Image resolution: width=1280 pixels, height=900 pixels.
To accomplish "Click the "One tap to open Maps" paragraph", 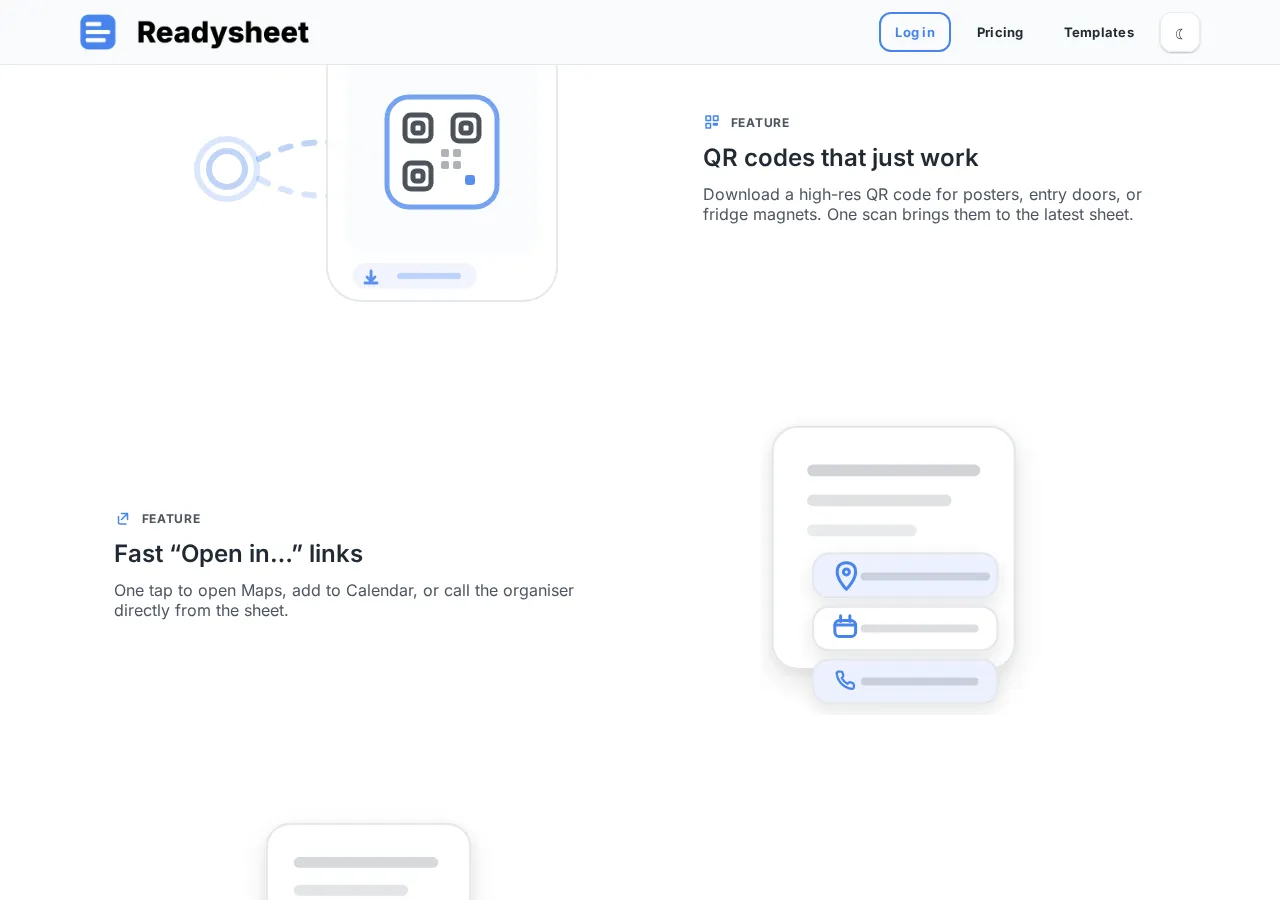I will click(344, 600).
